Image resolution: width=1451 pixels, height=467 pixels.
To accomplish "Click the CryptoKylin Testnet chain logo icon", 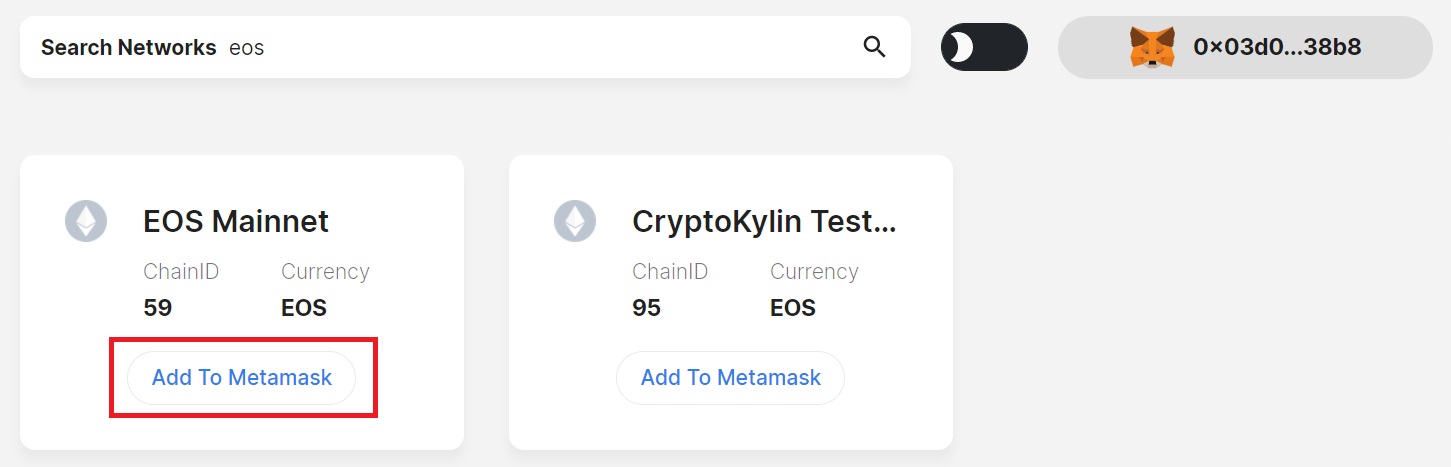I will [x=575, y=221].
